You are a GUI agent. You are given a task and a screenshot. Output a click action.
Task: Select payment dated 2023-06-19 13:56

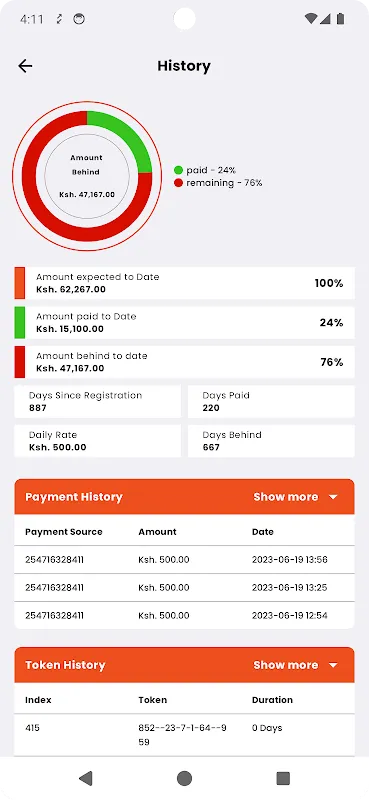(184, 560)
